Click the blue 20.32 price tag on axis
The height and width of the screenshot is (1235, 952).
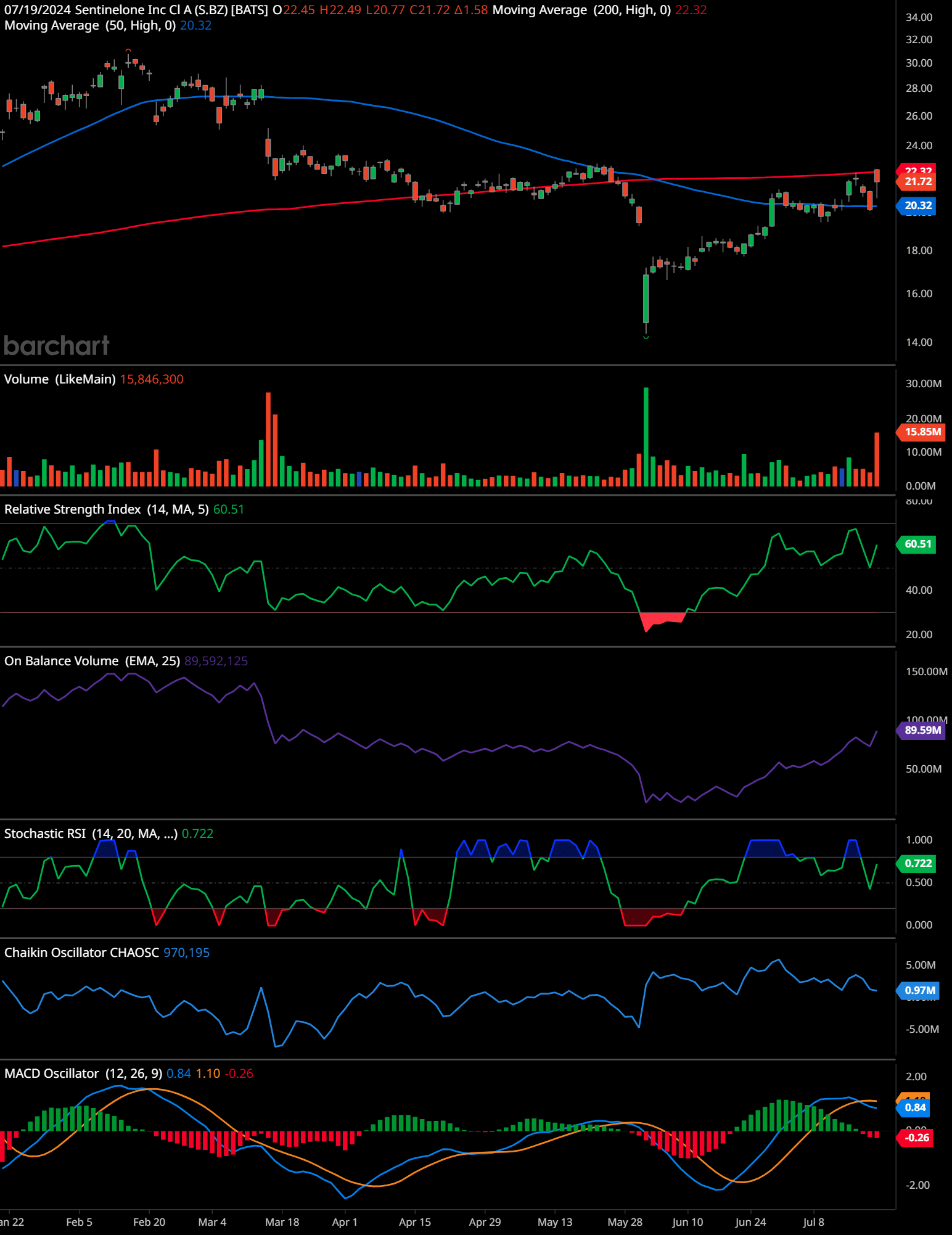pyautogui.click(x=917, y=205)
